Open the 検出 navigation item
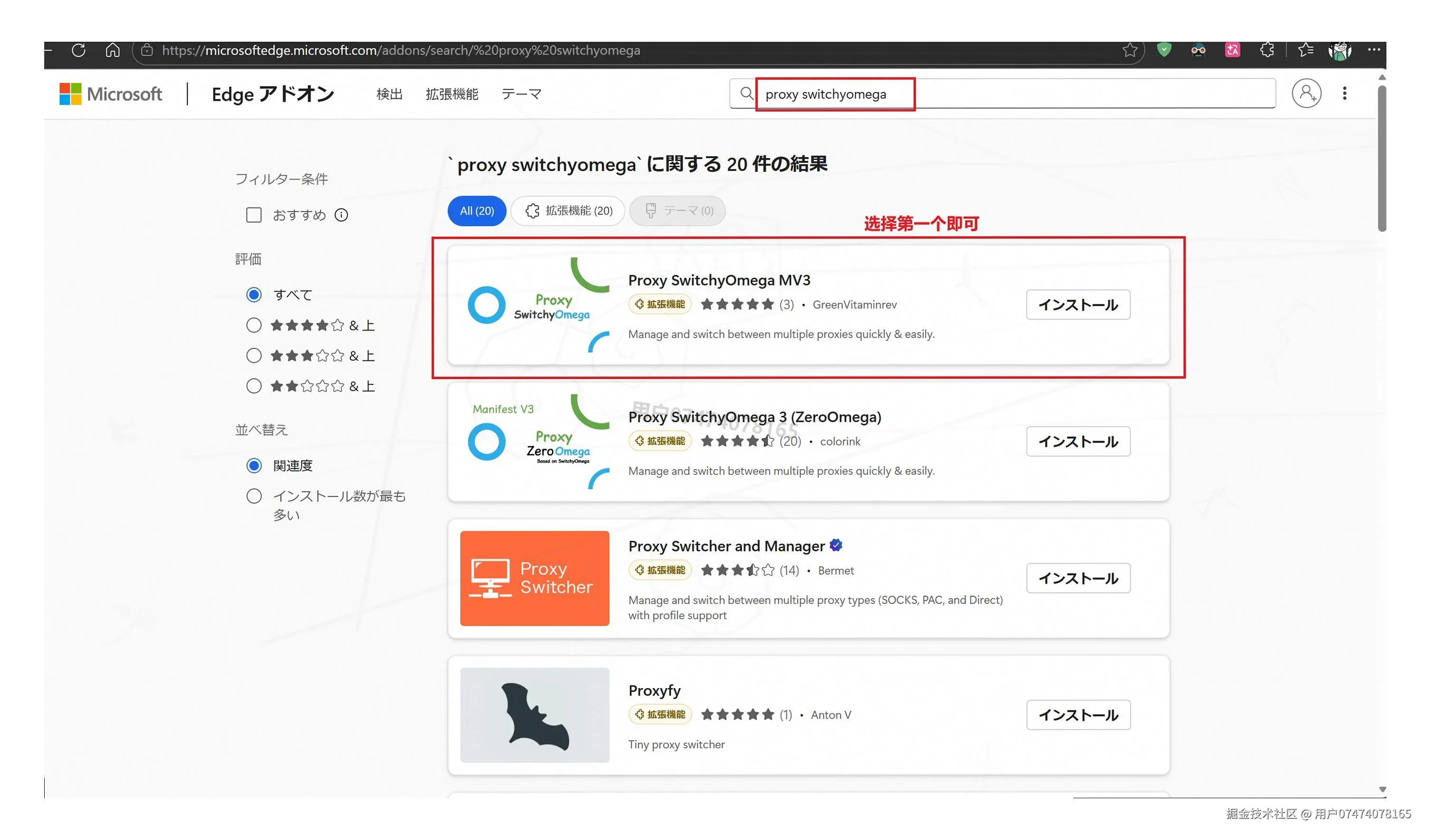The width and height of the screenshot is (1431, 840). pos(389,94)
